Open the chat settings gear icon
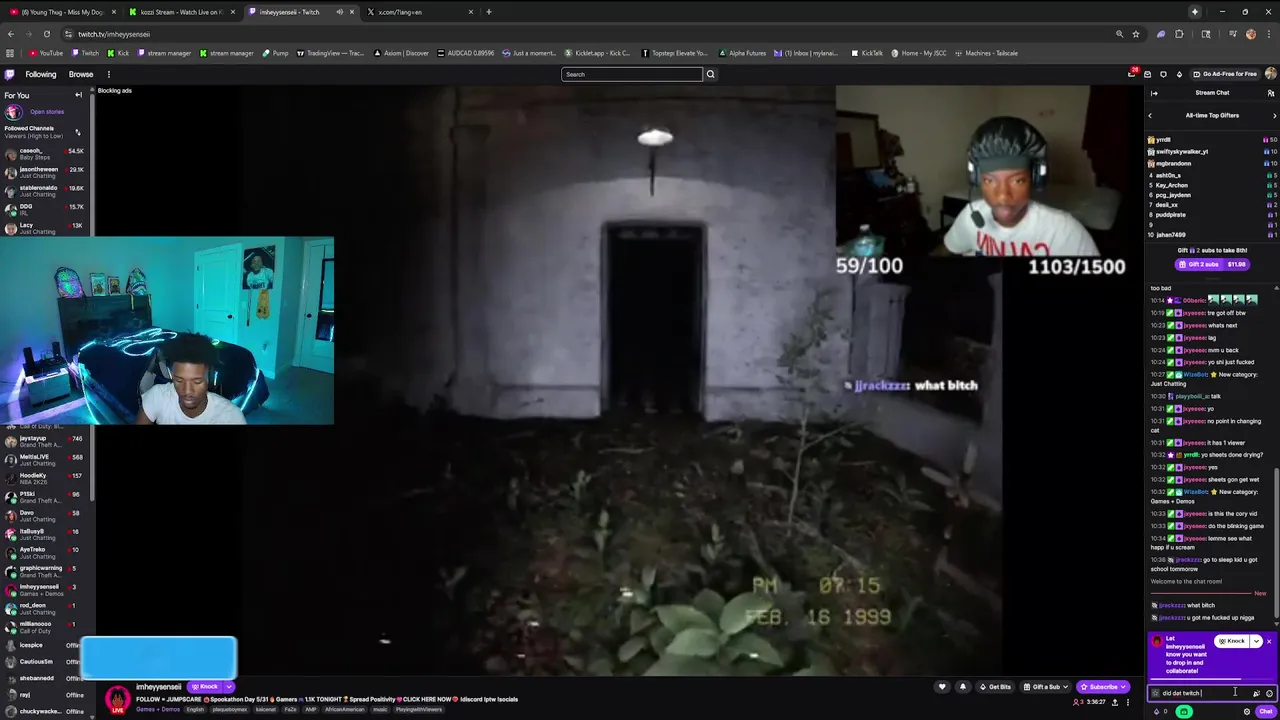1280x720 pixels. click(x=1246, y=712)
